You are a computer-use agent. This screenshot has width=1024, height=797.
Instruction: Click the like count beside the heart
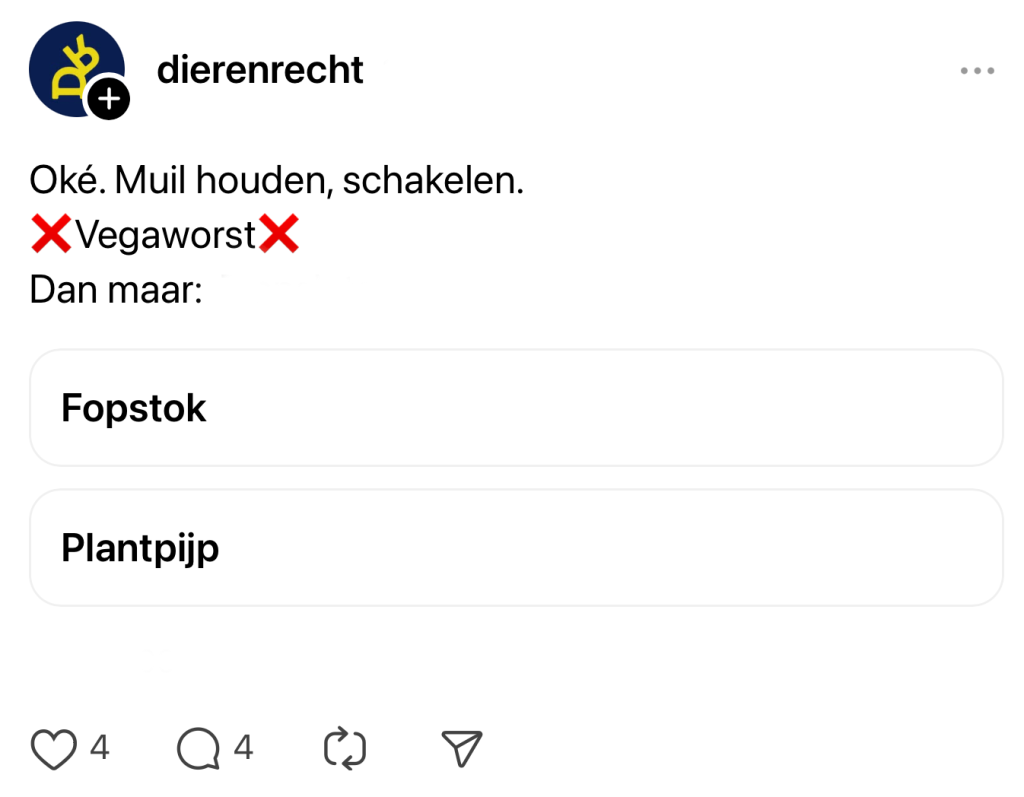click(x=100, y=748)
